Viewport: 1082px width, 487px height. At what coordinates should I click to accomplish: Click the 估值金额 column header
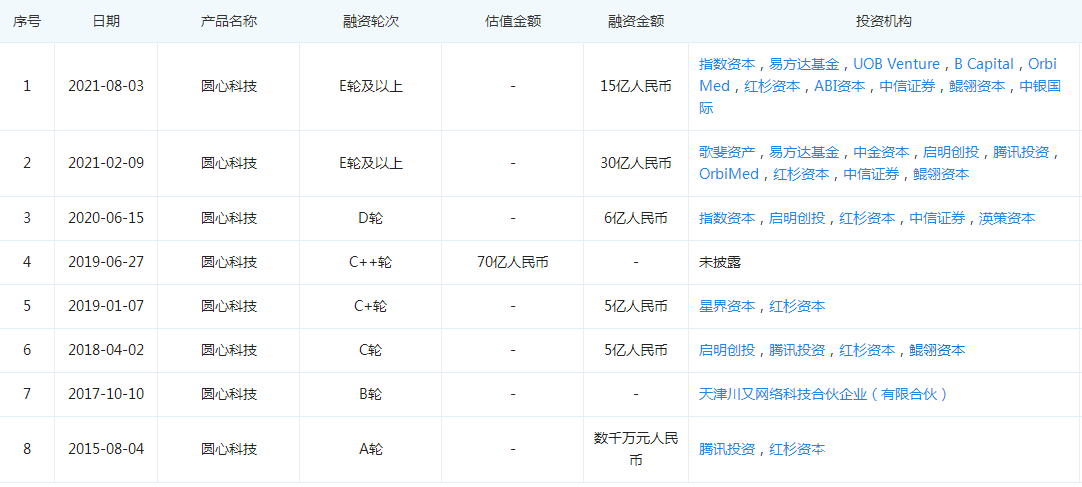pos(513,21)
